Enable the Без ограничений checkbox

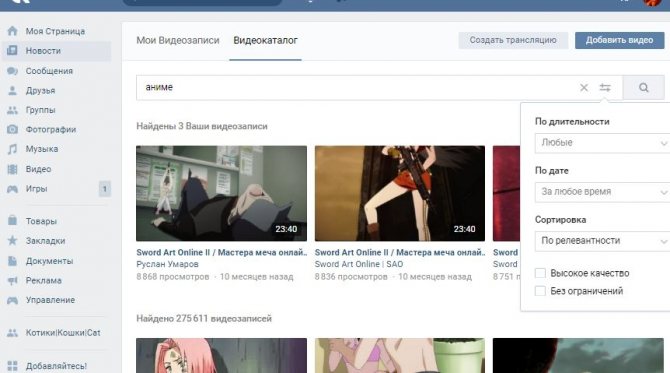click(540, 291)
